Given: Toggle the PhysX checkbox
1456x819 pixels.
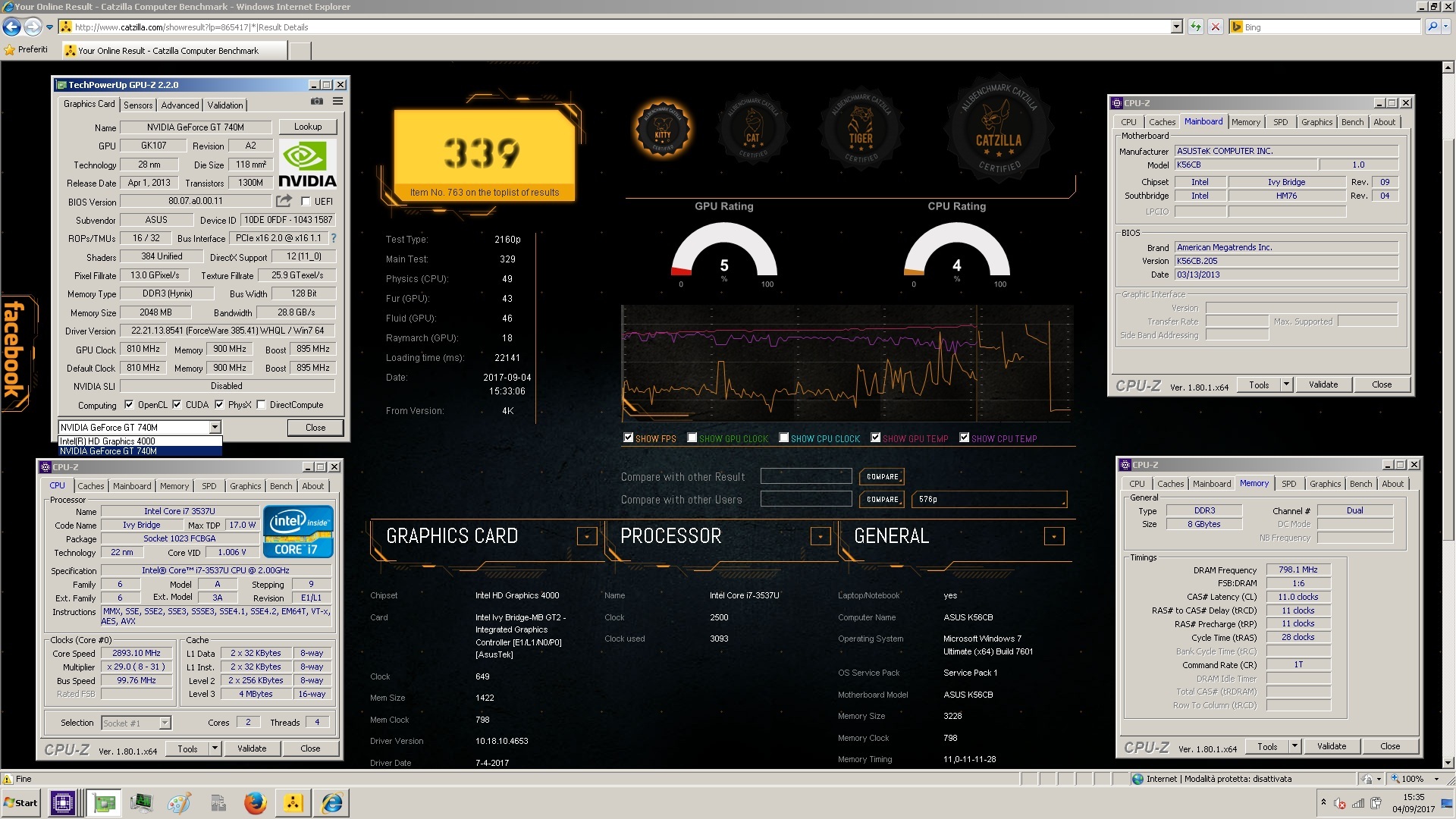Looking at the screenshot, I should click(x=219, y=405).
